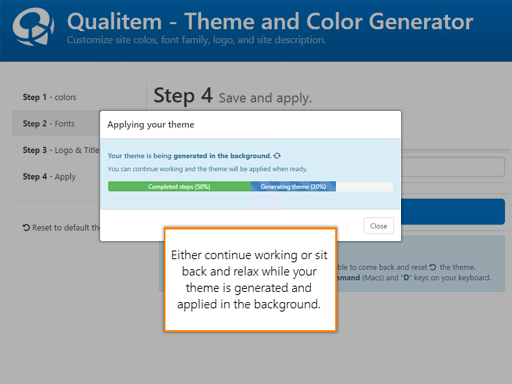Click the 'Customize site colos' subtitle text
This screenshot has height=384, width=512.
tap(196, 40)
